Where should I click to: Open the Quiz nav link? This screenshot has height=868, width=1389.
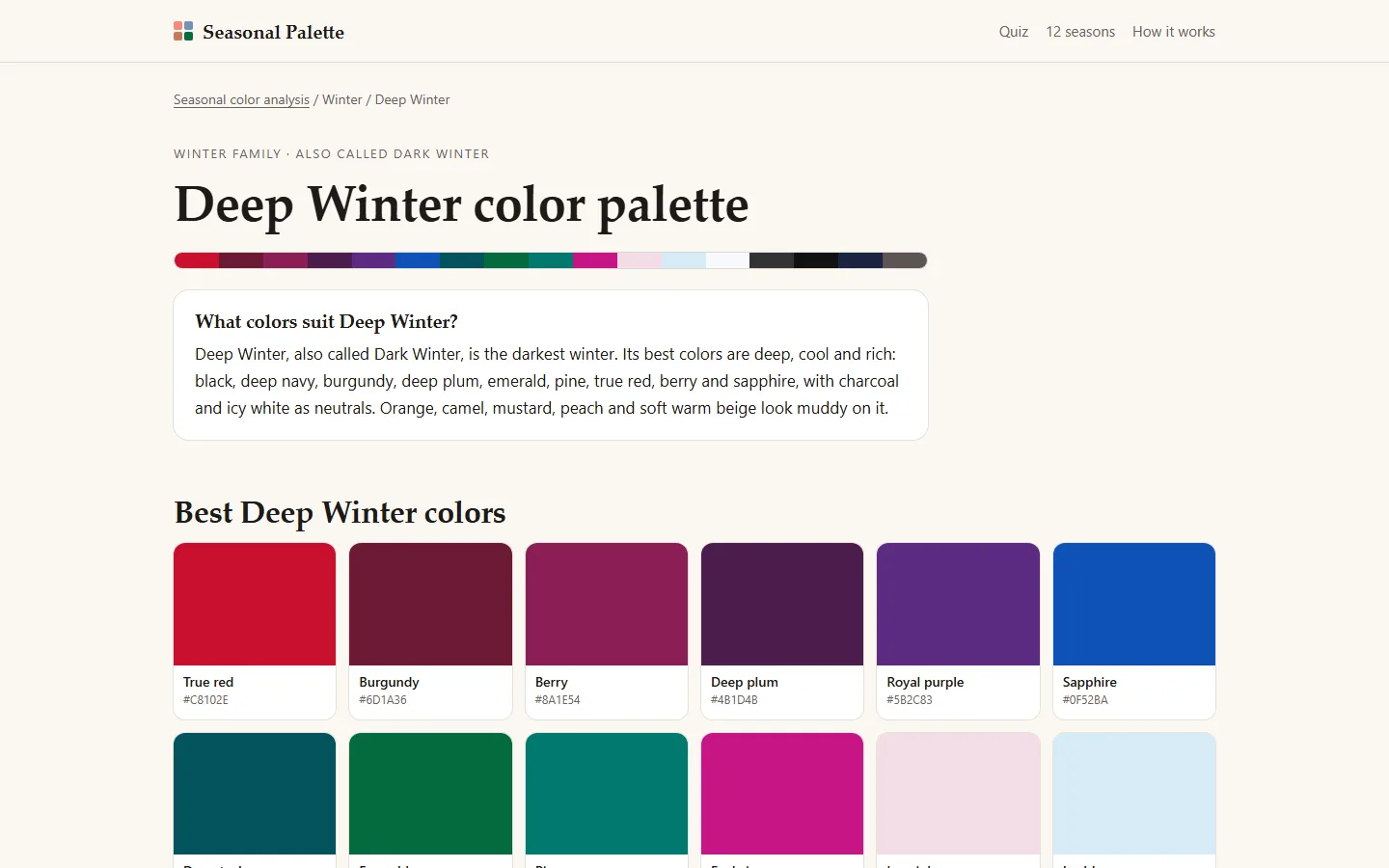[1014, 32]
